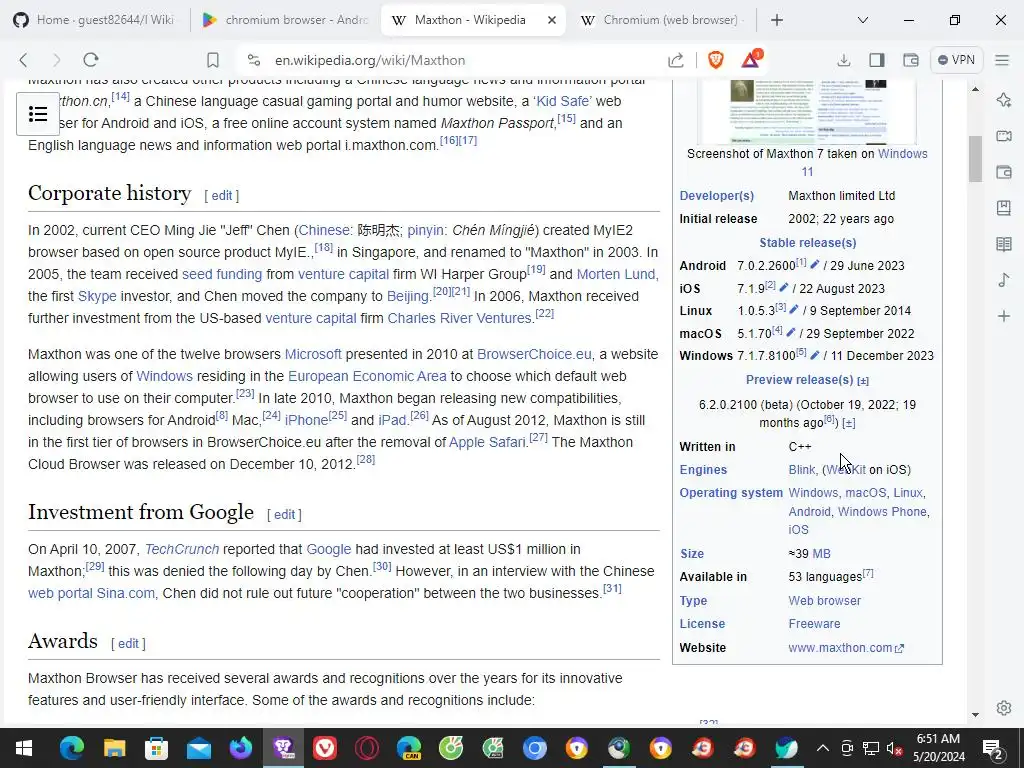This screenshot has height=768, width=1024.
Task: Toggle the browser sidebar panel icon
Action: pos(877,60)
